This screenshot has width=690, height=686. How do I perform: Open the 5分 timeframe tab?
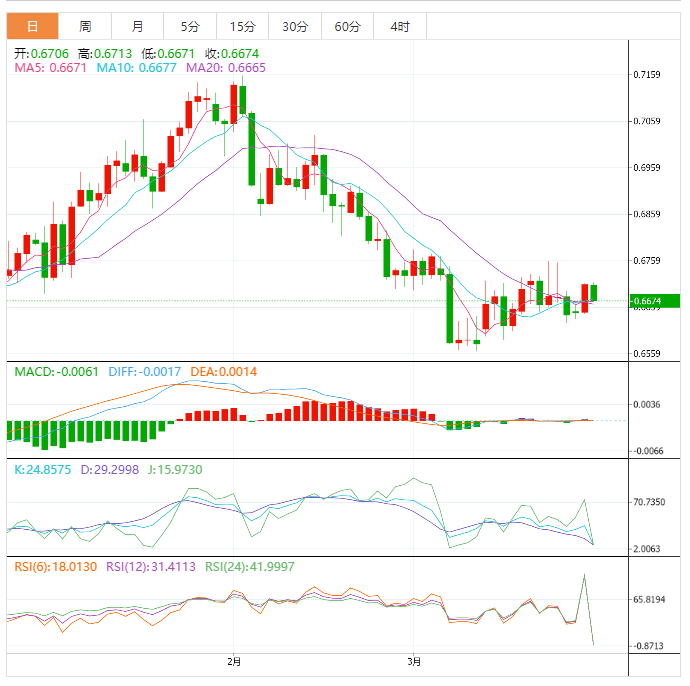pyautogui.click(x=190, y=26)
